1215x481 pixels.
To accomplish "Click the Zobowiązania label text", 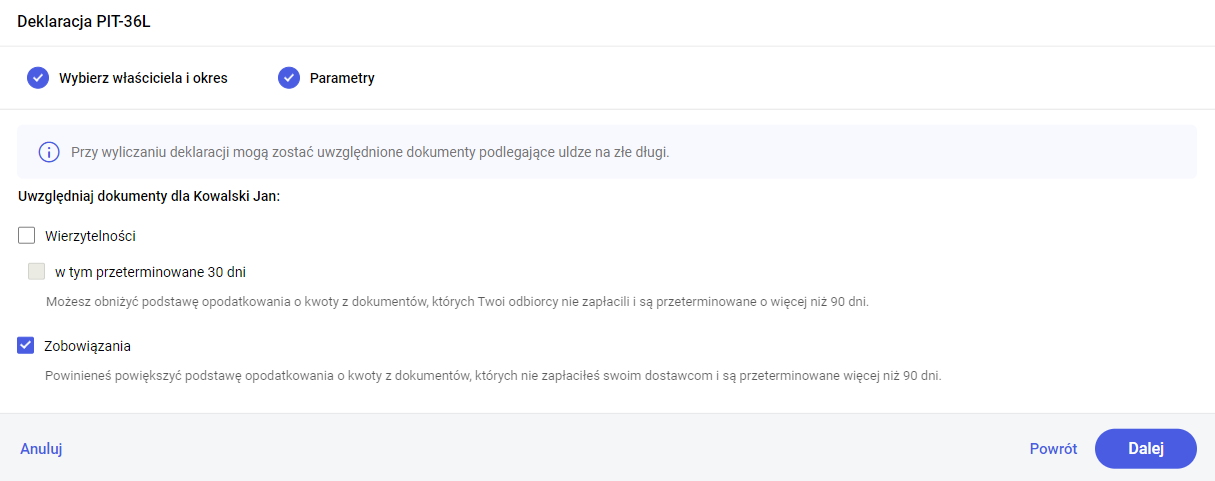I will 88,346.
